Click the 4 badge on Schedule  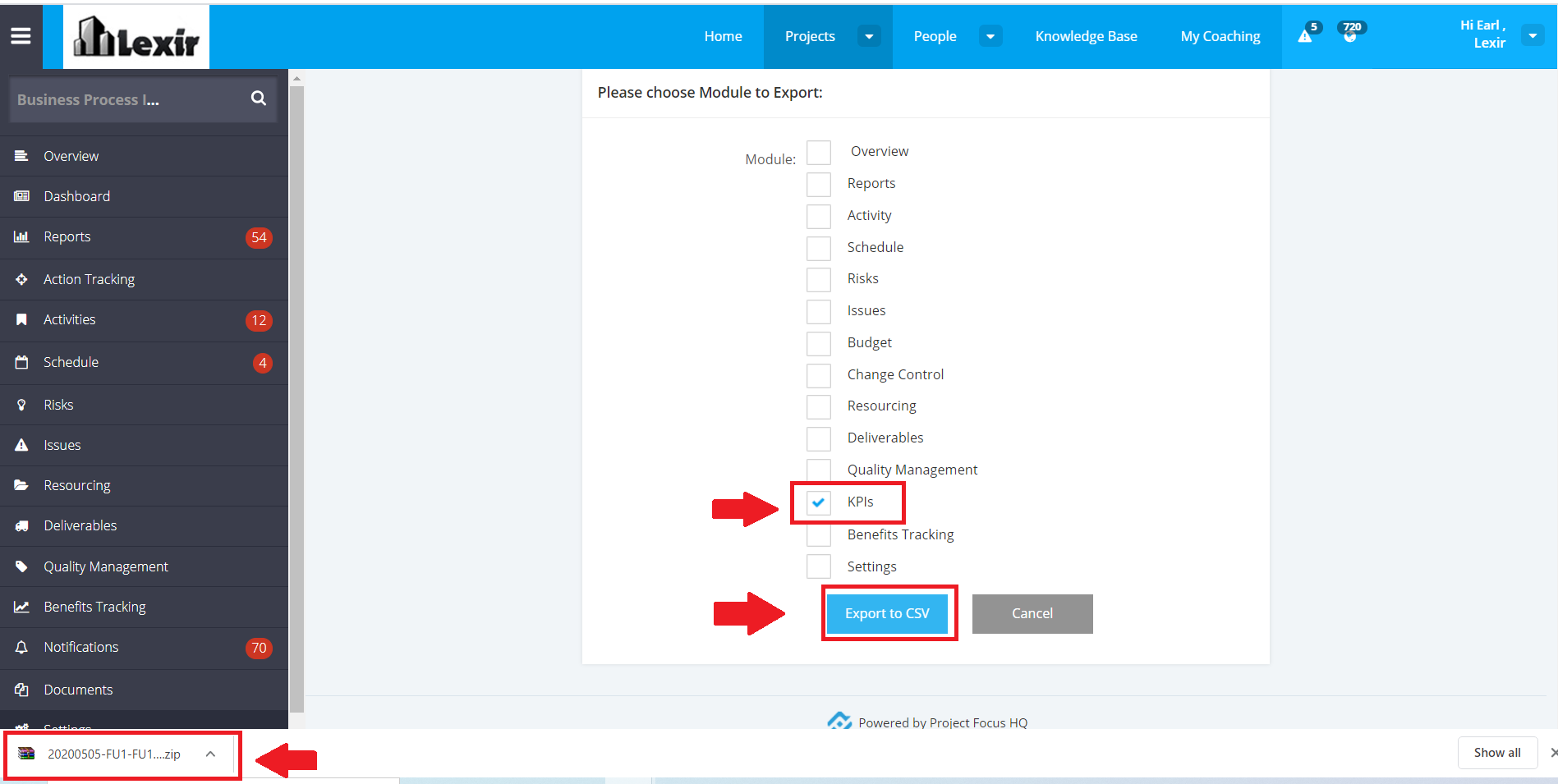click(263, 363)
